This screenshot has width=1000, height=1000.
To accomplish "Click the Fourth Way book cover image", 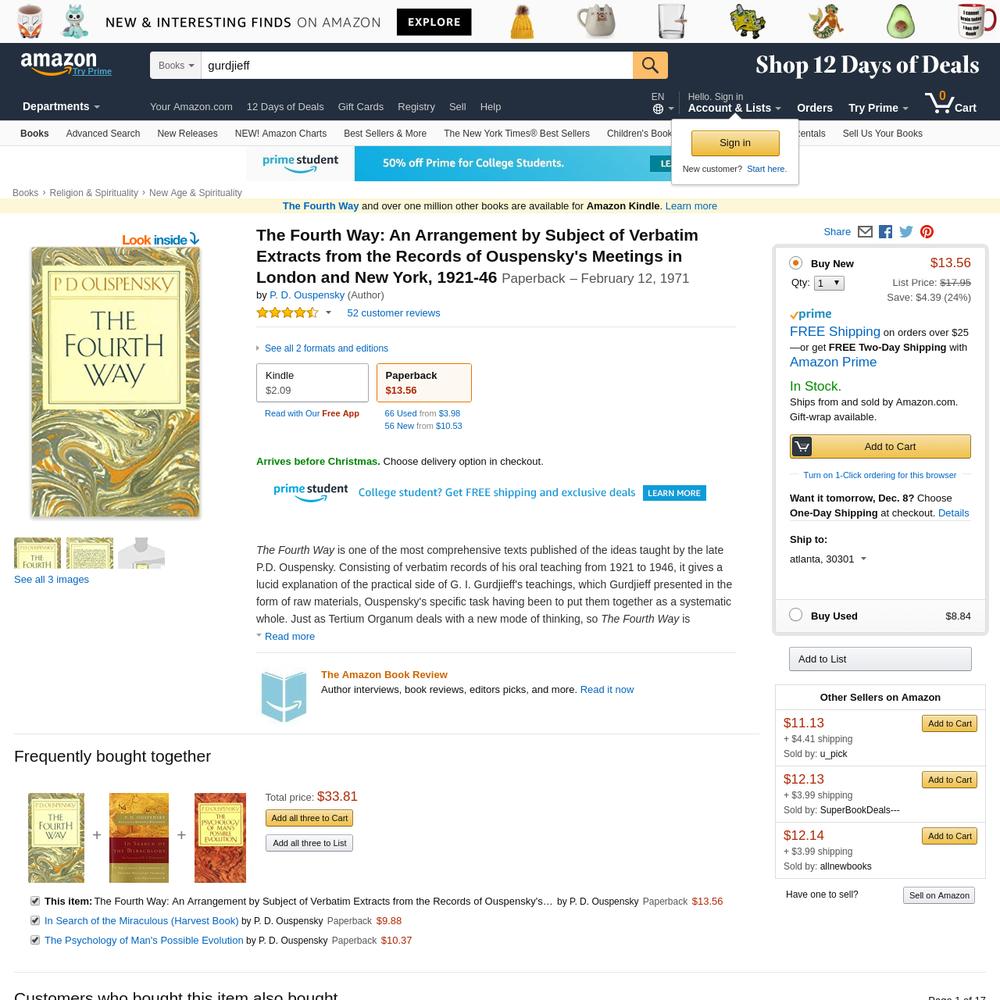I will click(115, 381).
